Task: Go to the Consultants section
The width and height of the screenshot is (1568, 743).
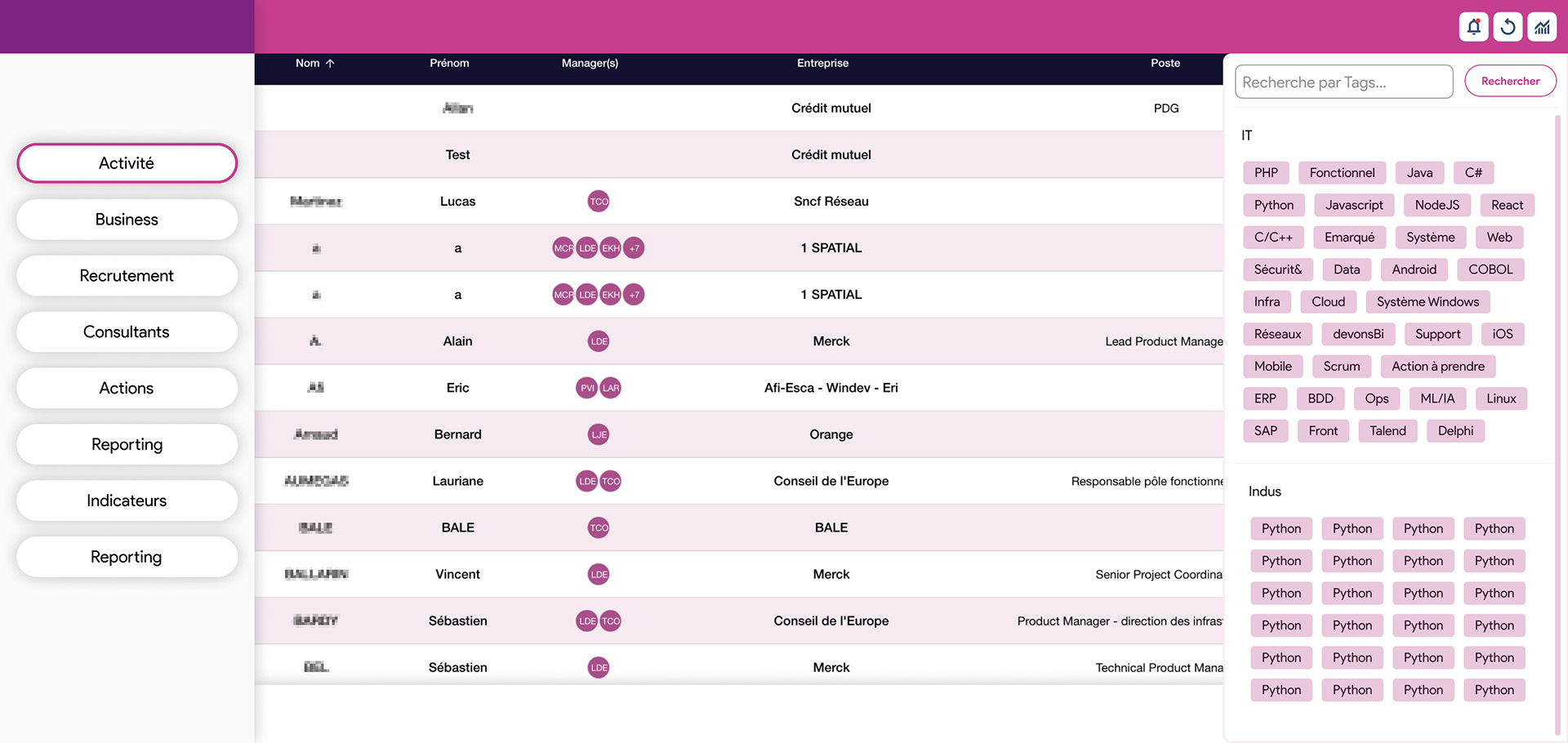Action: click(127, 332)
